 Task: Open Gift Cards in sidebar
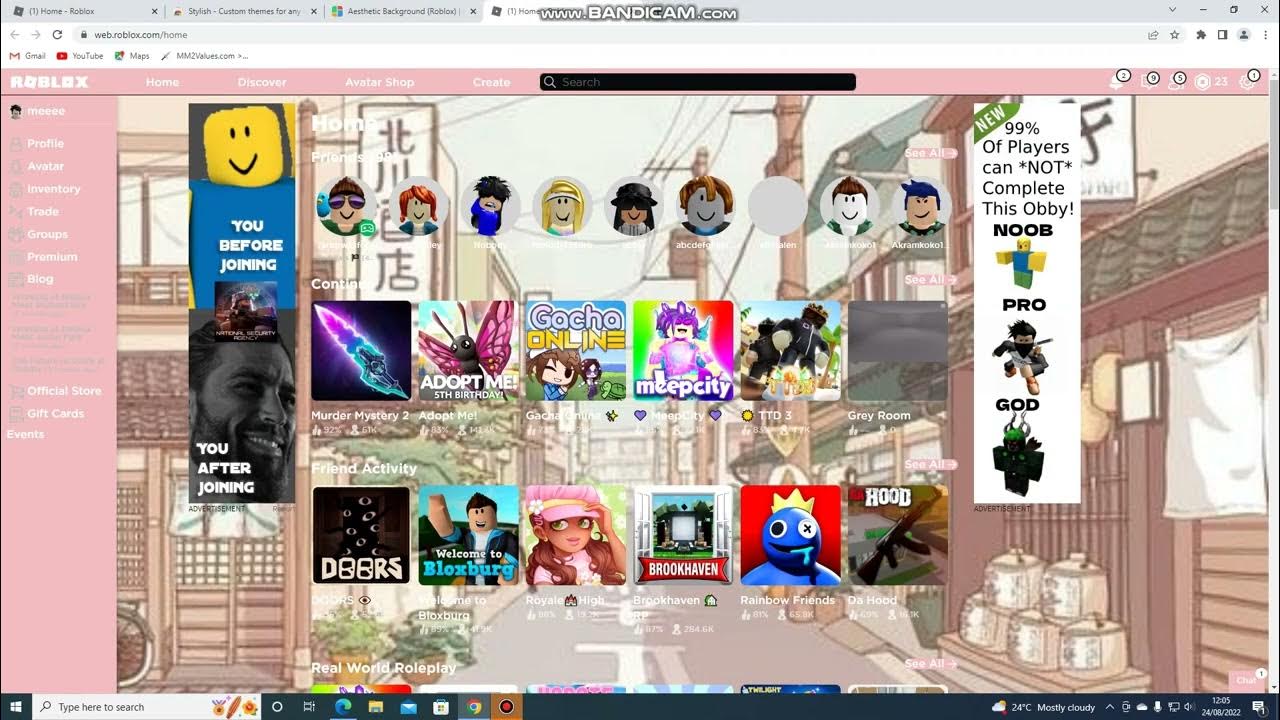[x=55, y=413]
